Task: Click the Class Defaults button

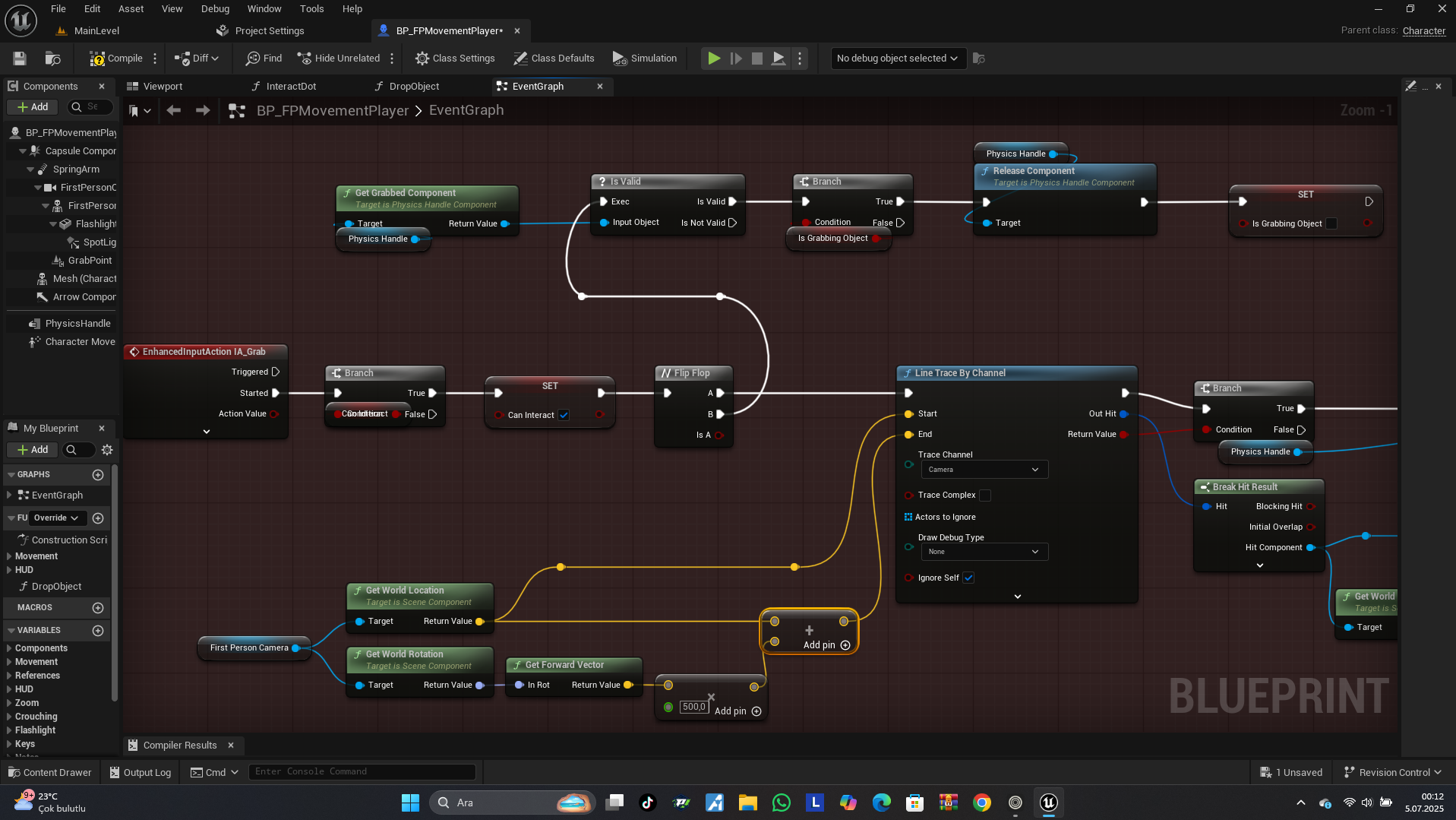Action: coord(554,59)
